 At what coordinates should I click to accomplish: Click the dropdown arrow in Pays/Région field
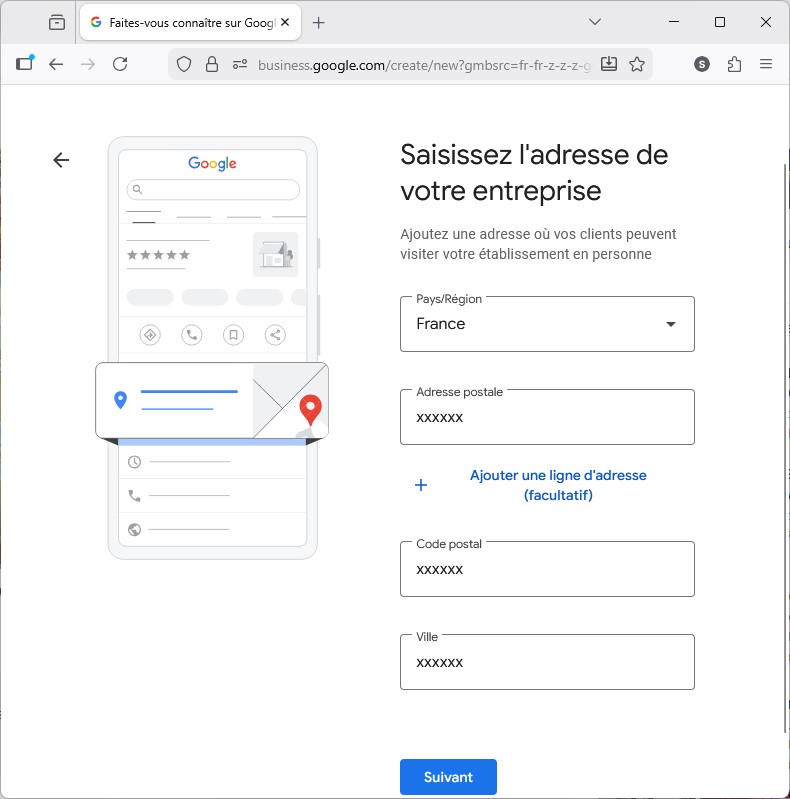click(671, 324)
